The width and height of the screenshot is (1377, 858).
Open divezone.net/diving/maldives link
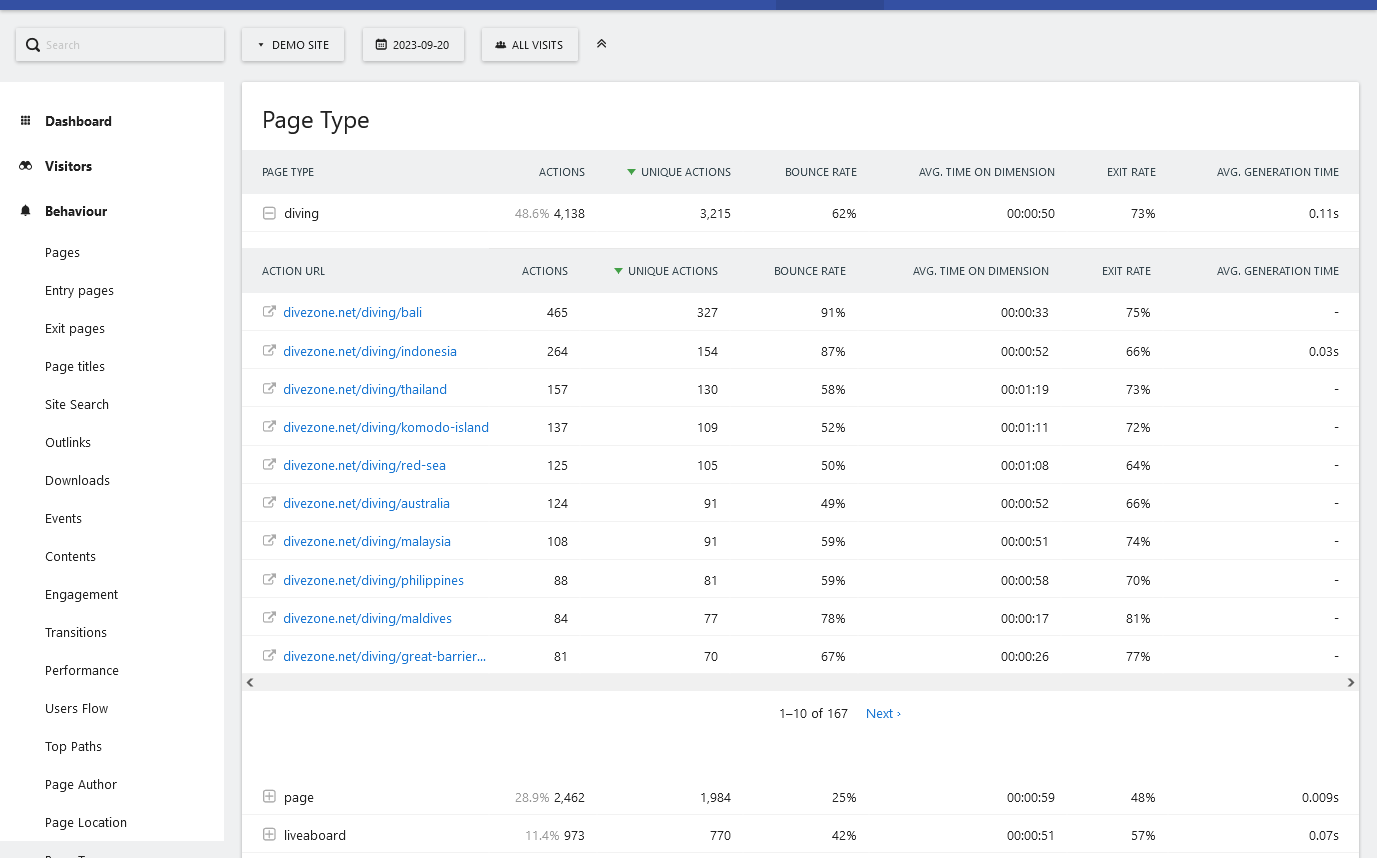pos(367,618)
